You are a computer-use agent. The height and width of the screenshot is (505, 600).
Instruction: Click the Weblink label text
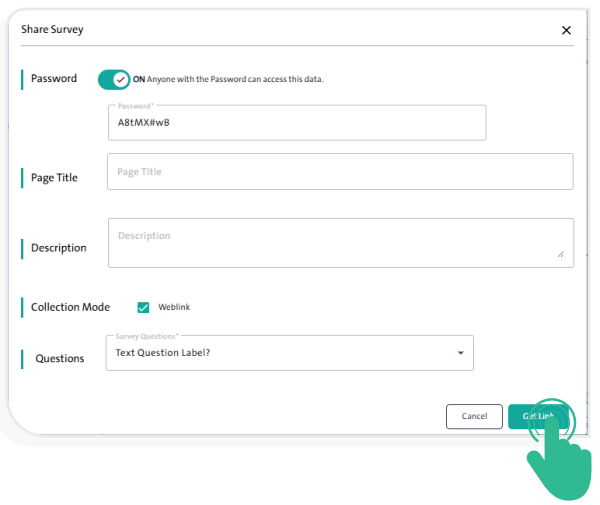[174, 307]
